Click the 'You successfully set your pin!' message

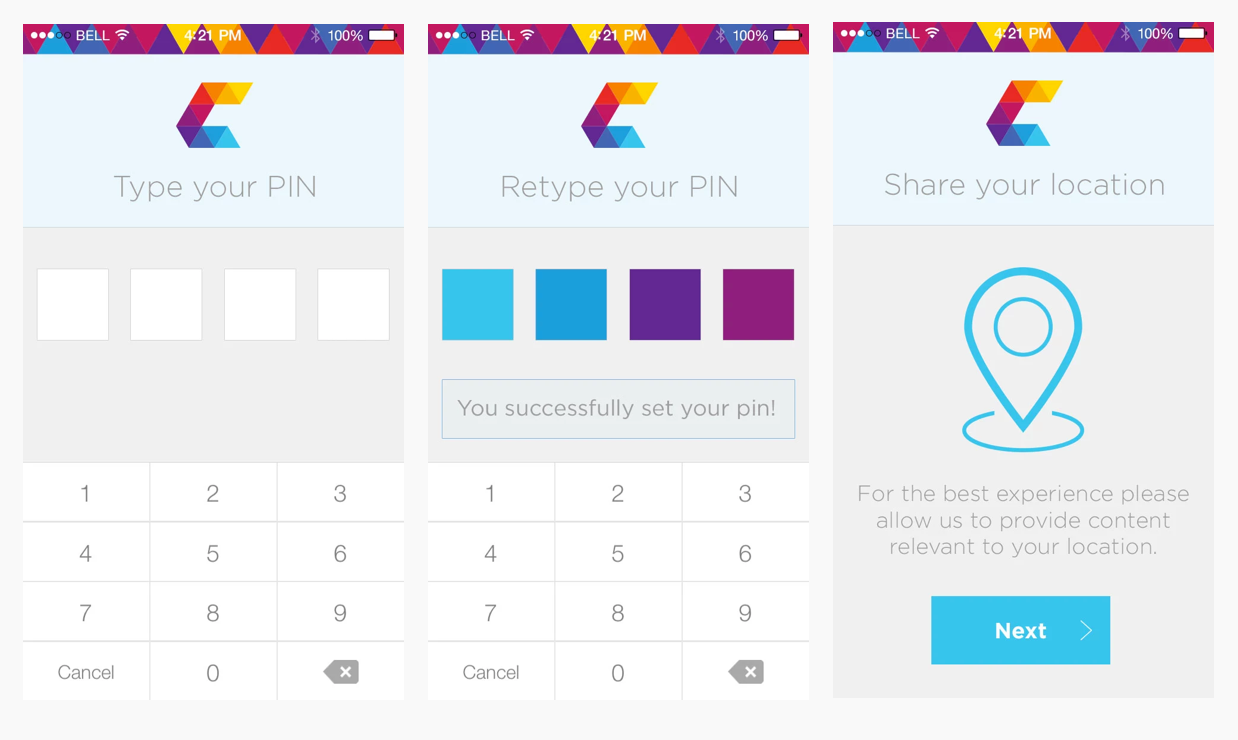point(618,408)
